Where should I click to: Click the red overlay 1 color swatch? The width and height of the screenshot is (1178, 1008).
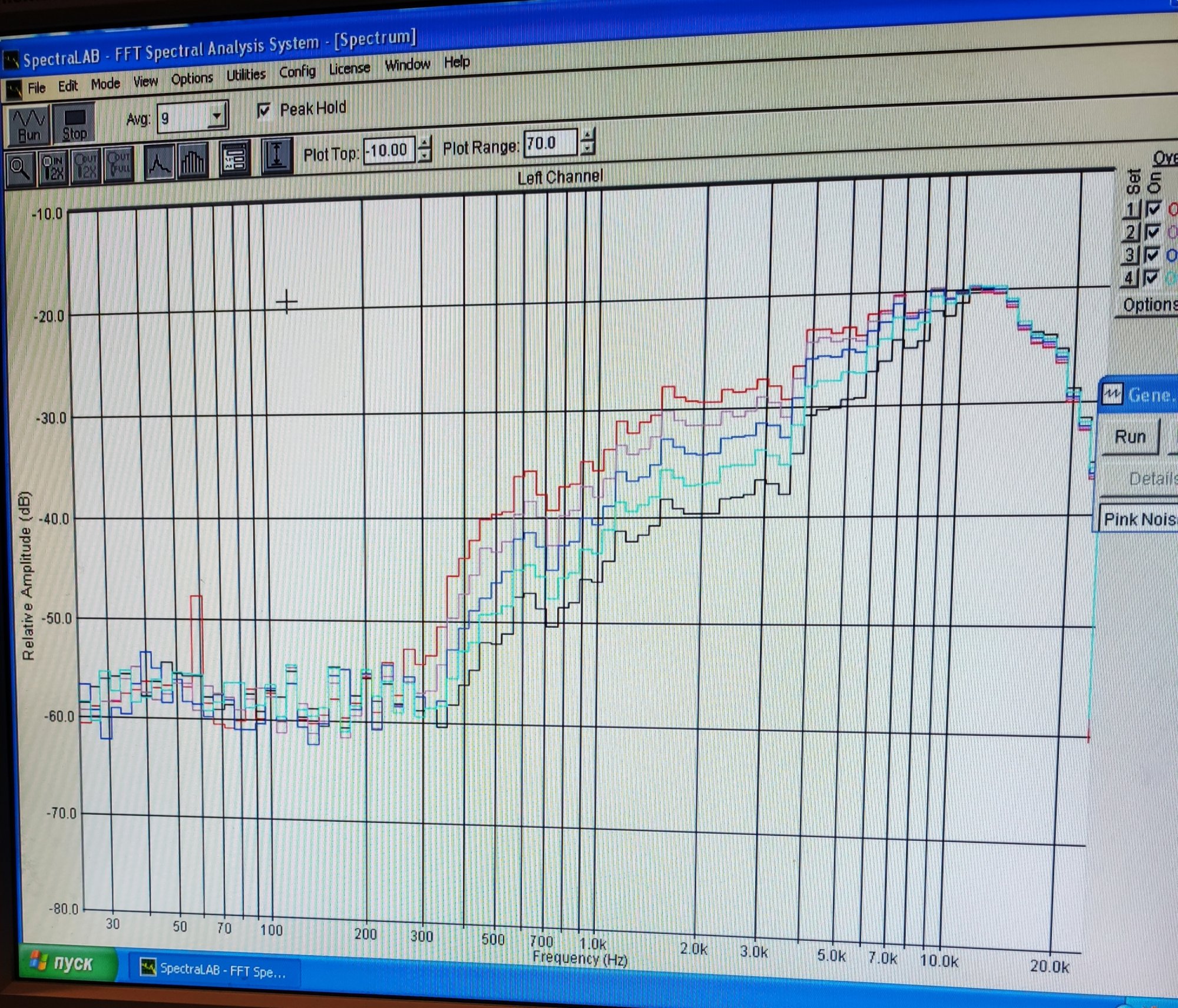(x=1173, y=209)
